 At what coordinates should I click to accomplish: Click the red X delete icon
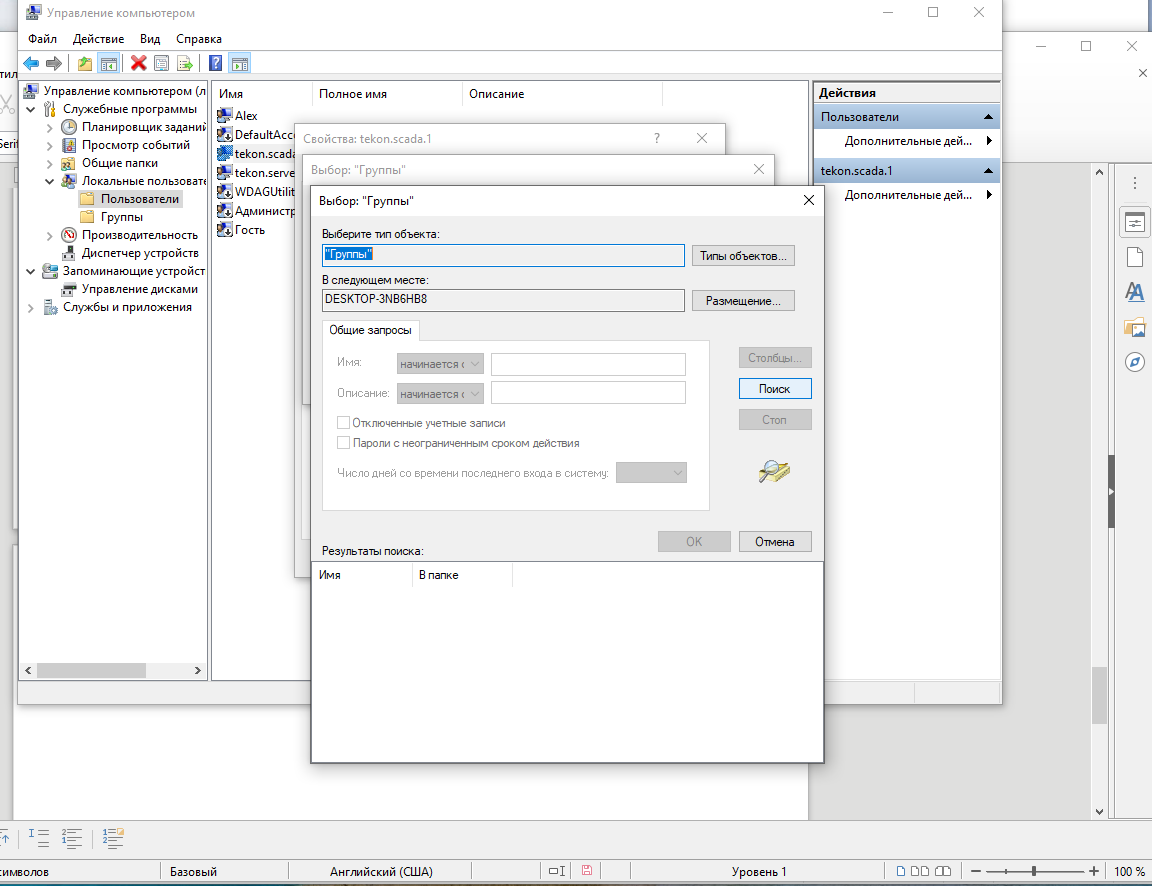139,64
